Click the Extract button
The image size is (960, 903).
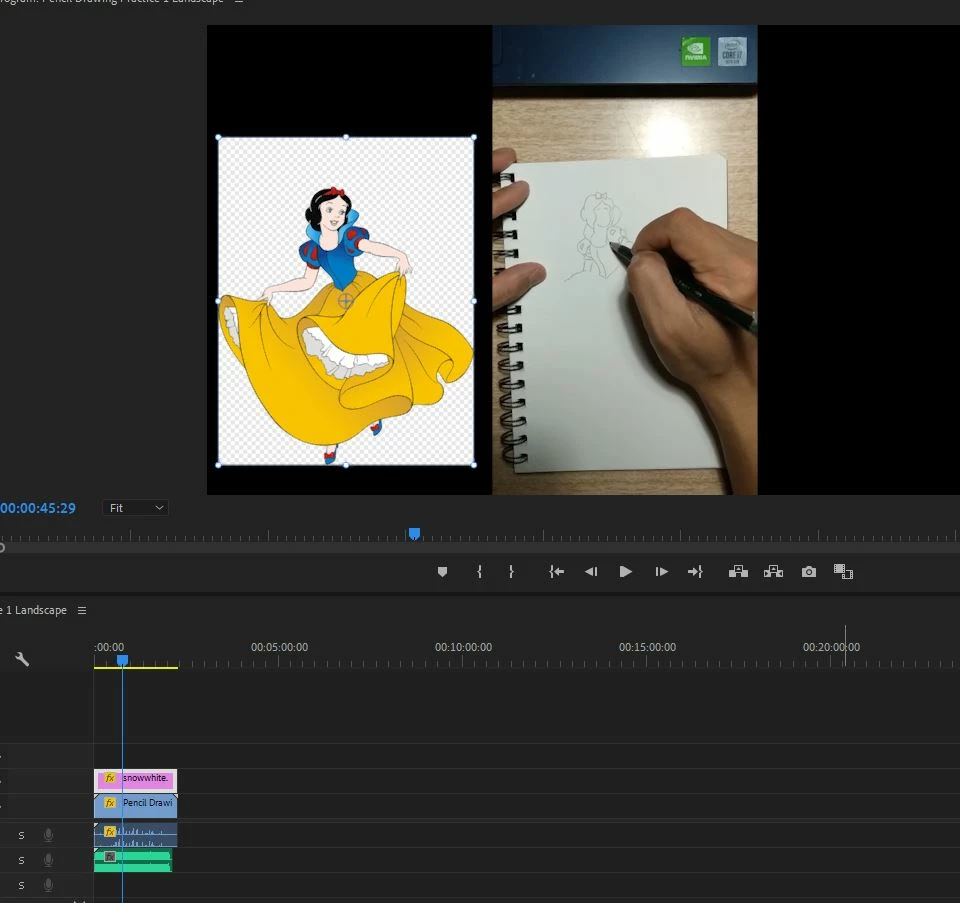tap(773, 572)
